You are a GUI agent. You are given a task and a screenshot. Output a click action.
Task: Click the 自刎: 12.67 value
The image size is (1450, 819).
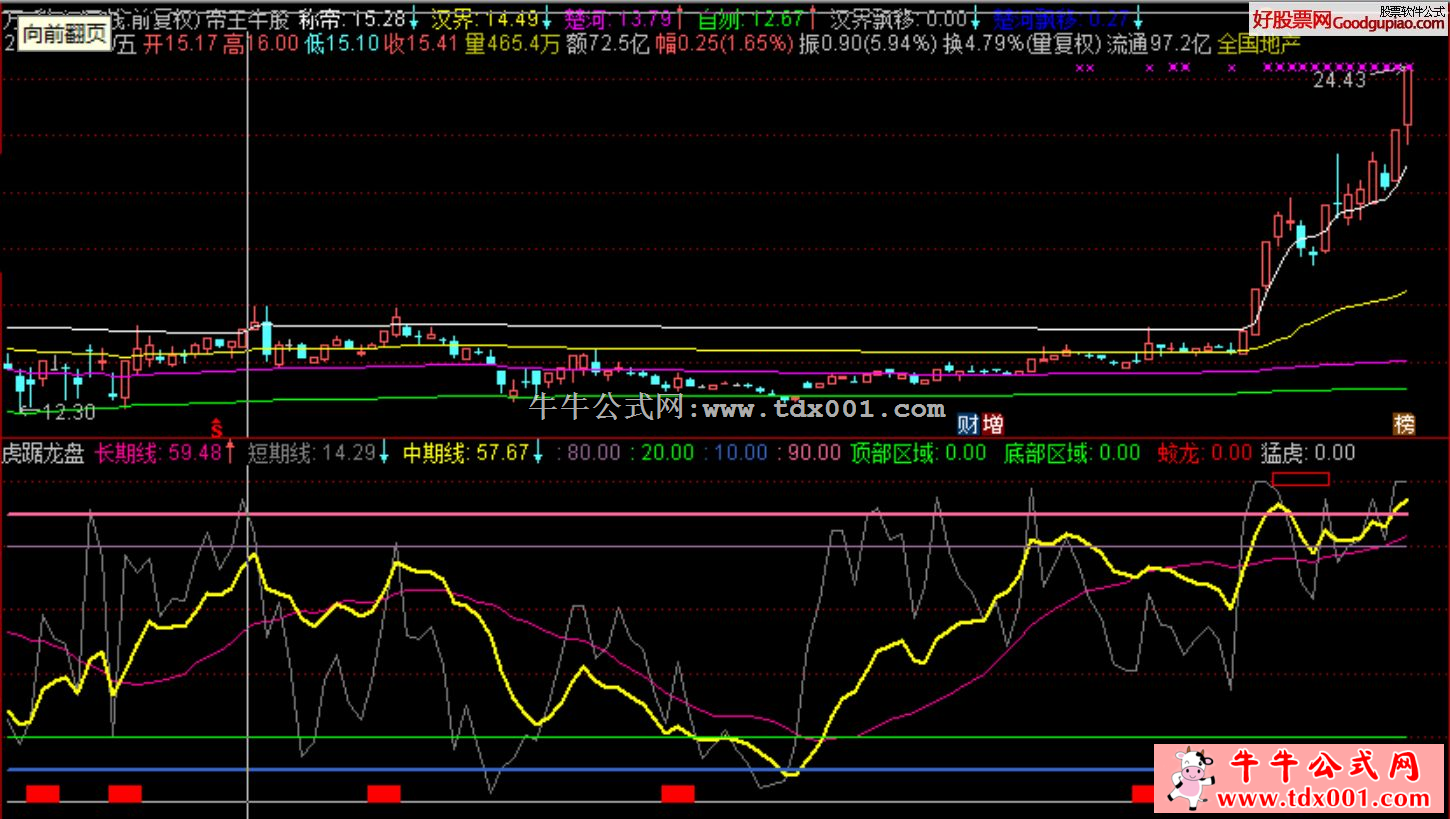pos(750,19)
